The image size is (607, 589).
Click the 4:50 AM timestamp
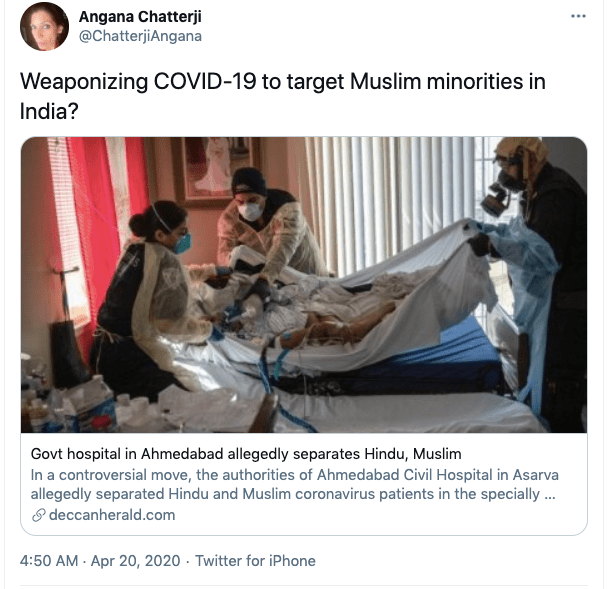pos(49,561)
